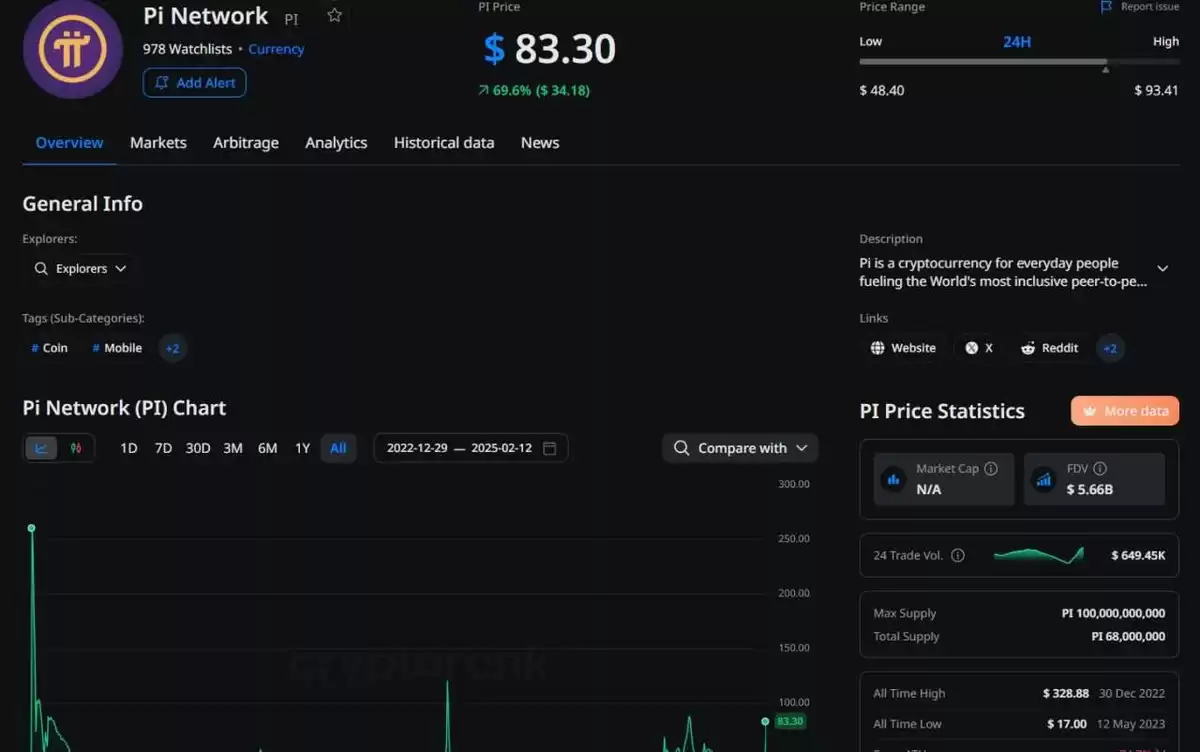Click the date range input field
Screen dimensions: 1200x752
coord(471,448)
